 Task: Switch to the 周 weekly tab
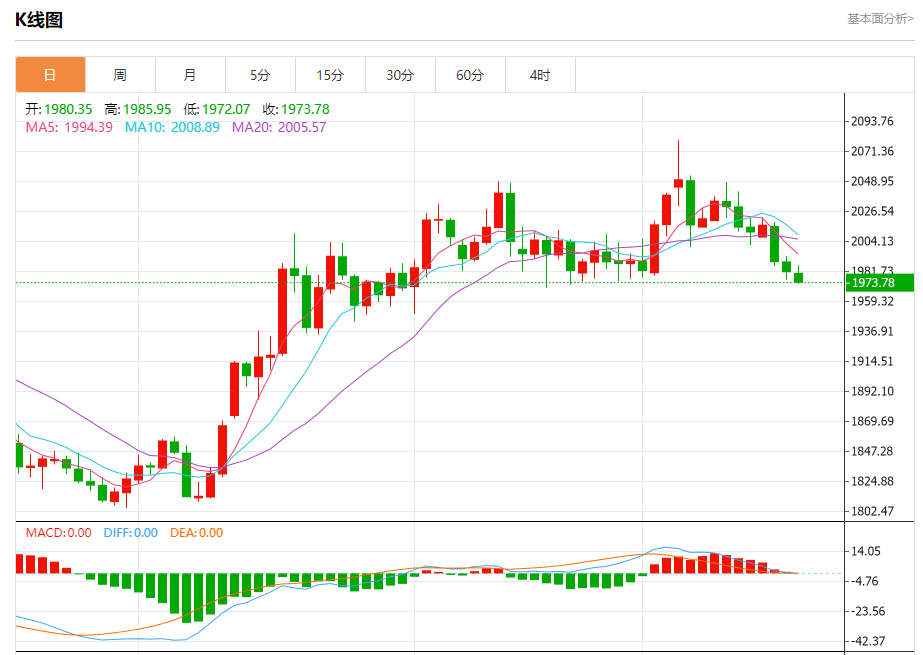click(120, 75)
